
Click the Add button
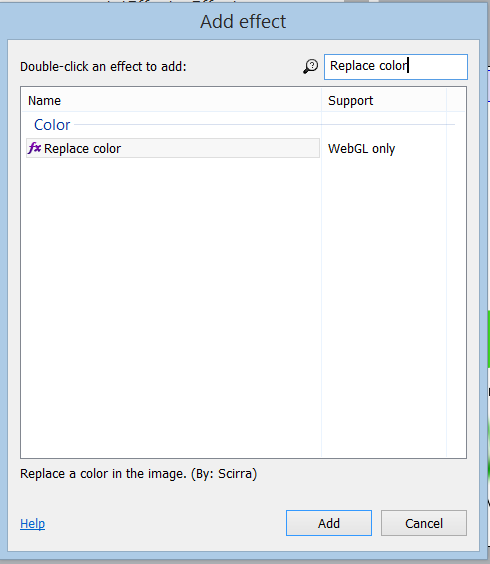click(x=329, y=523)
